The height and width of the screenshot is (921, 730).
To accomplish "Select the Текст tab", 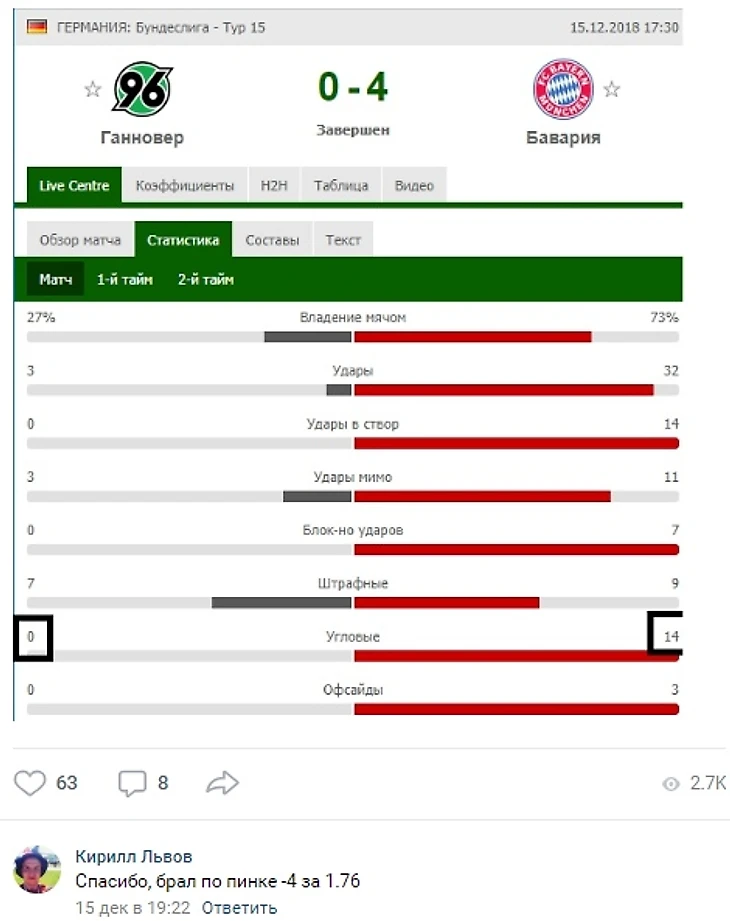I will (x=343, y=240).
